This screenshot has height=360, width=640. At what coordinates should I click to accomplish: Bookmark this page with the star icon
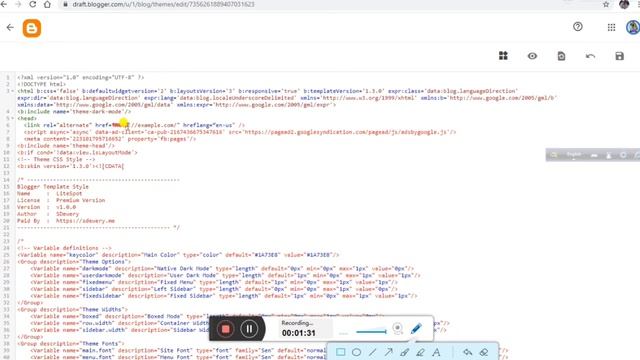606,4
